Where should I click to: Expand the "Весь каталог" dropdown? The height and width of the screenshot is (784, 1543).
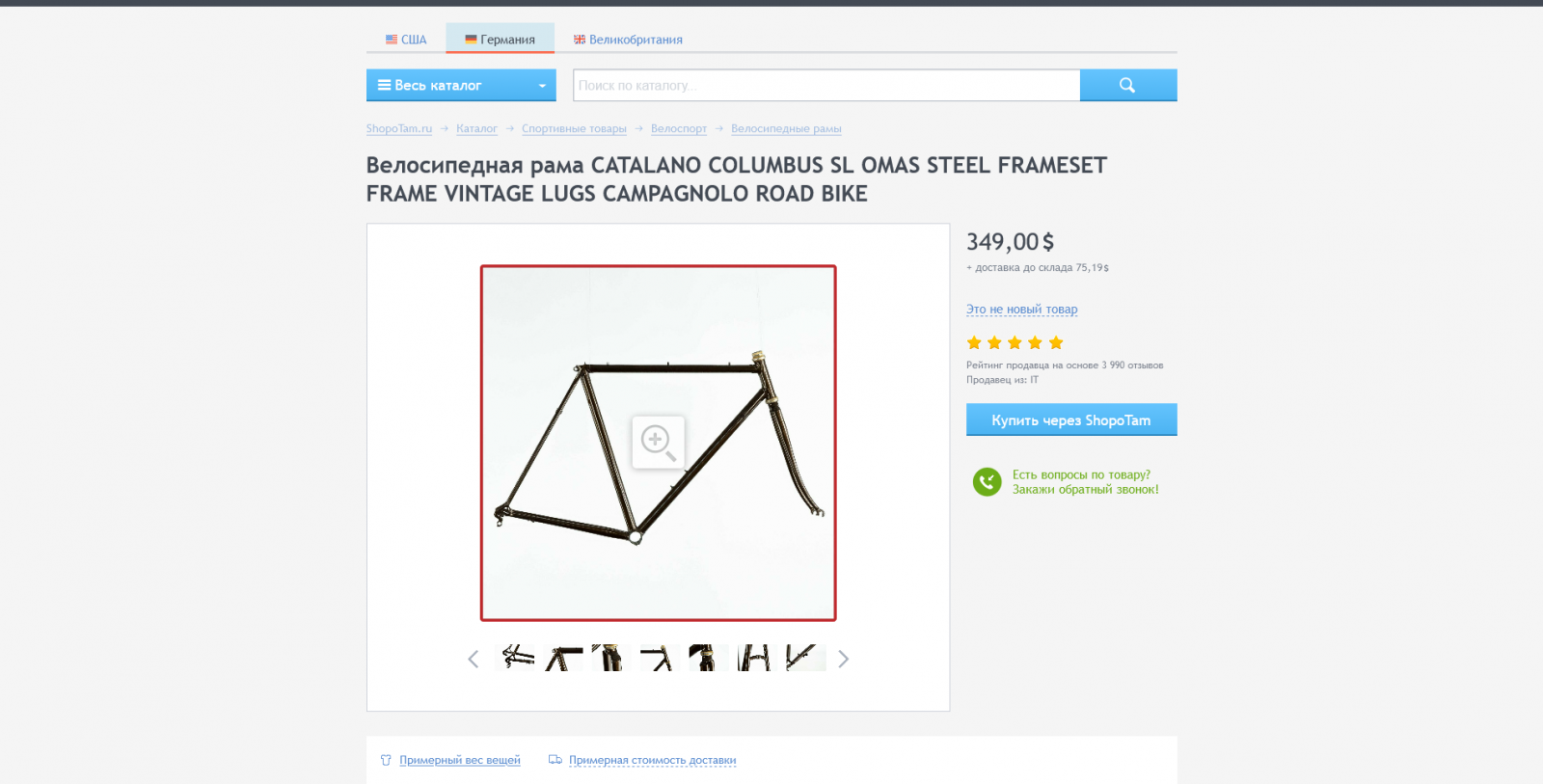pyautogui.click(x=461, y=85)
